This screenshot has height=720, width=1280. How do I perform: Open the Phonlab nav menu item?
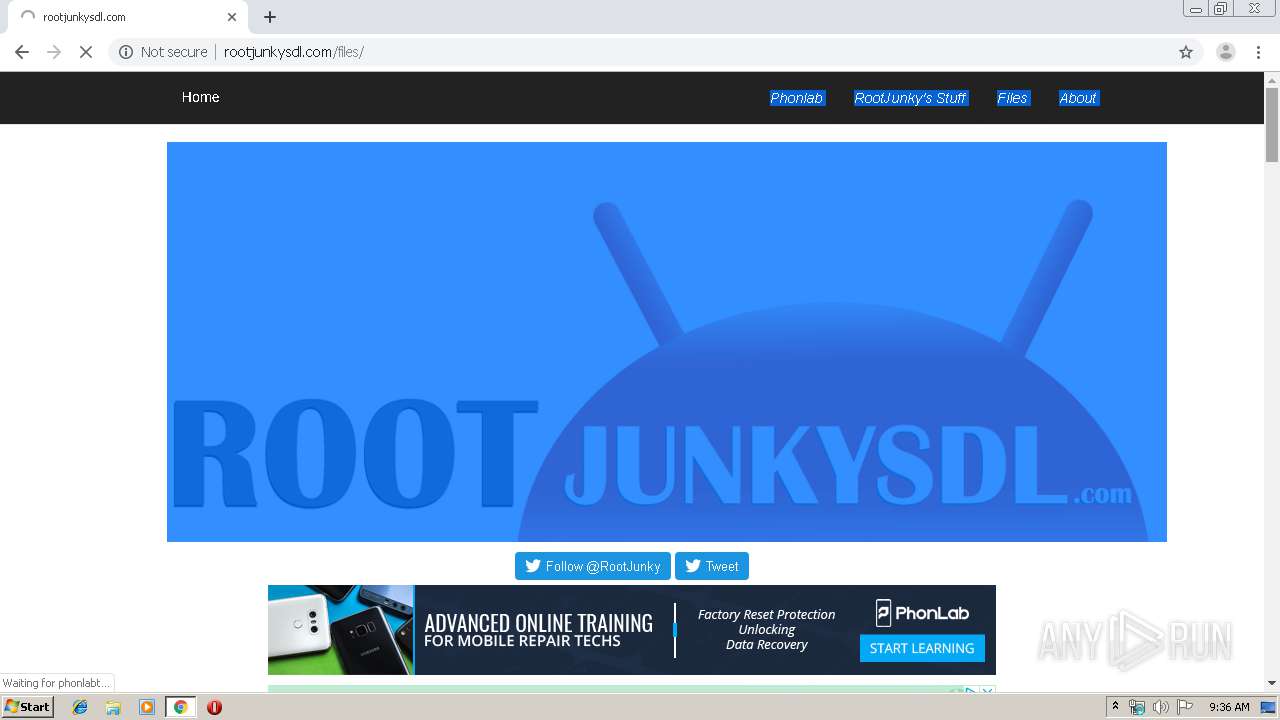(797, 98)
